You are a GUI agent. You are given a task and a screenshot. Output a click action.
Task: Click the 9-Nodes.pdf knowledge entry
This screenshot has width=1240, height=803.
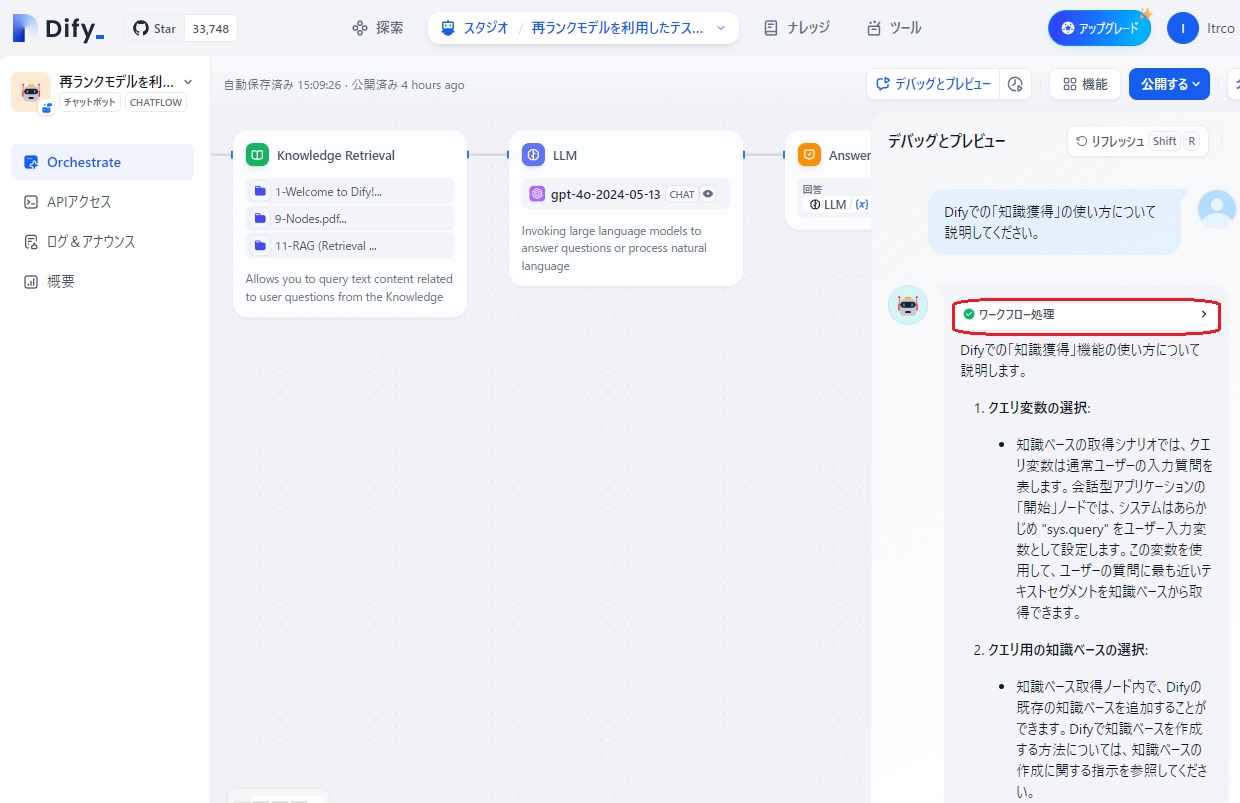[350, 218]
